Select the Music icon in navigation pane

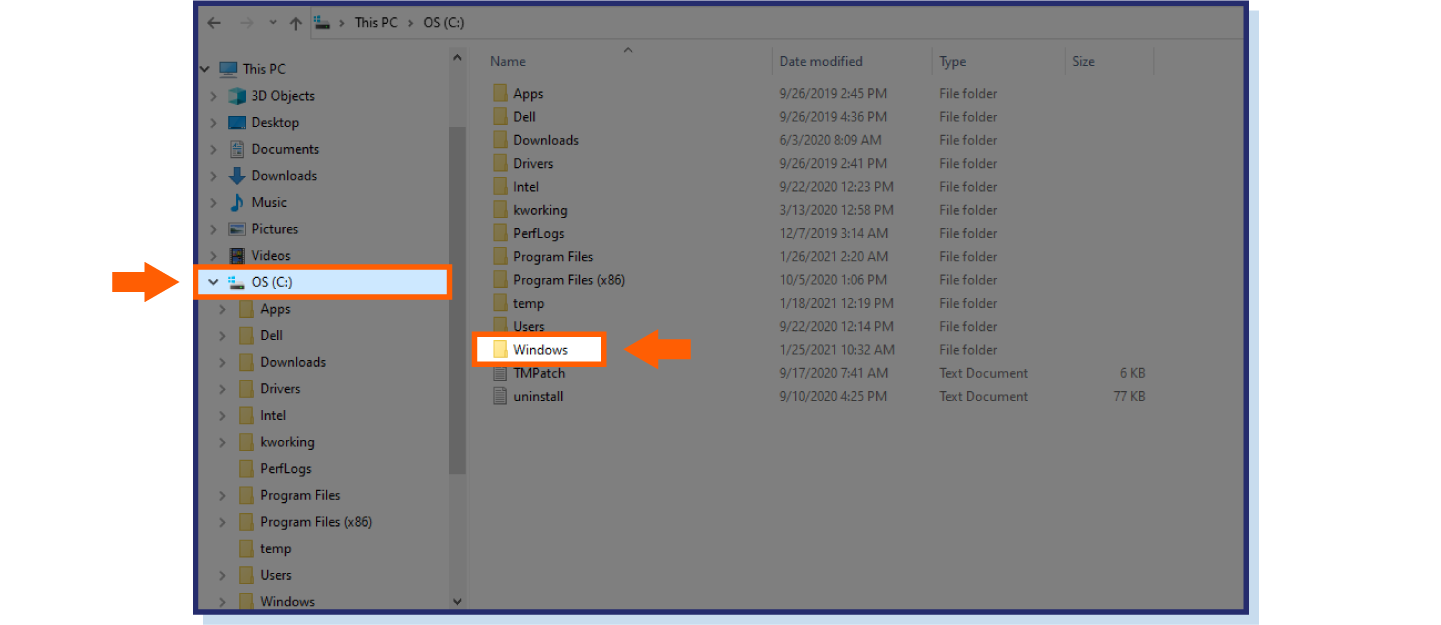tap(237, 202)
